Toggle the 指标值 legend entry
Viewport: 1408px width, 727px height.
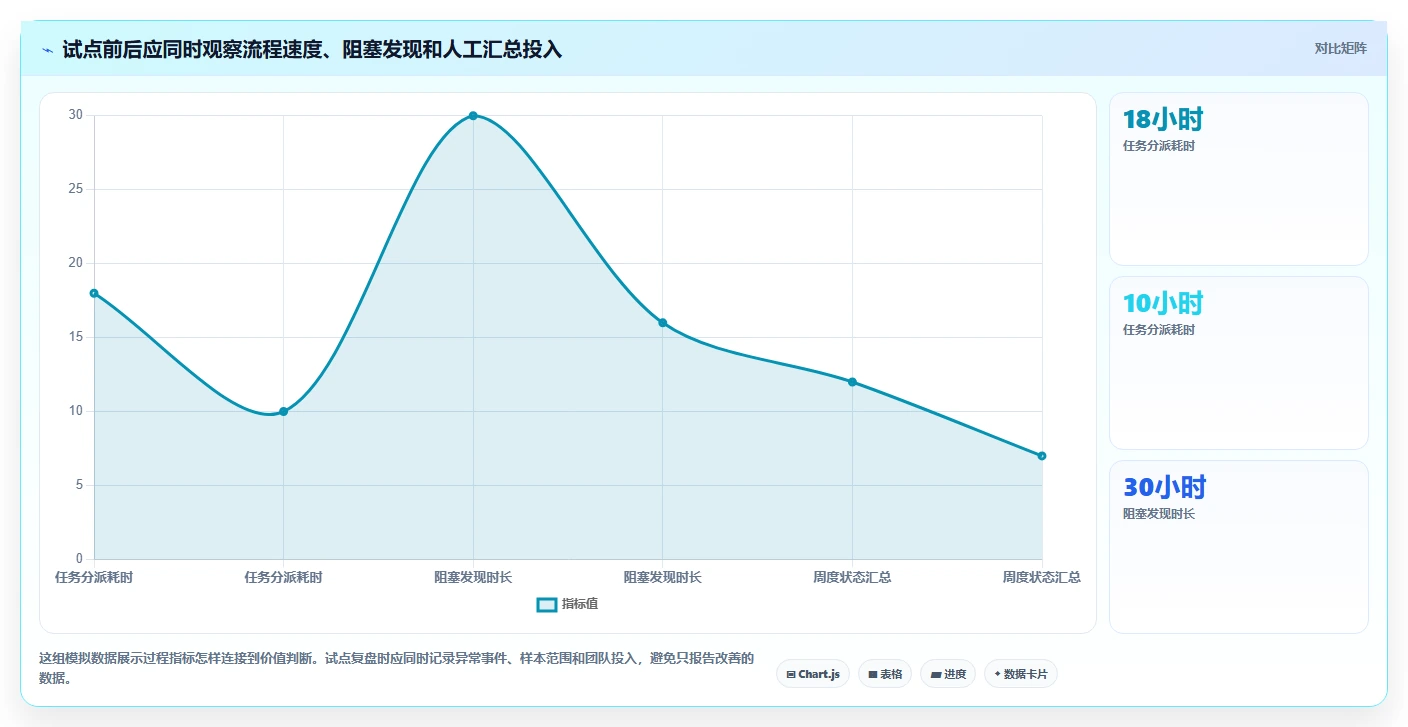[567, 604]
